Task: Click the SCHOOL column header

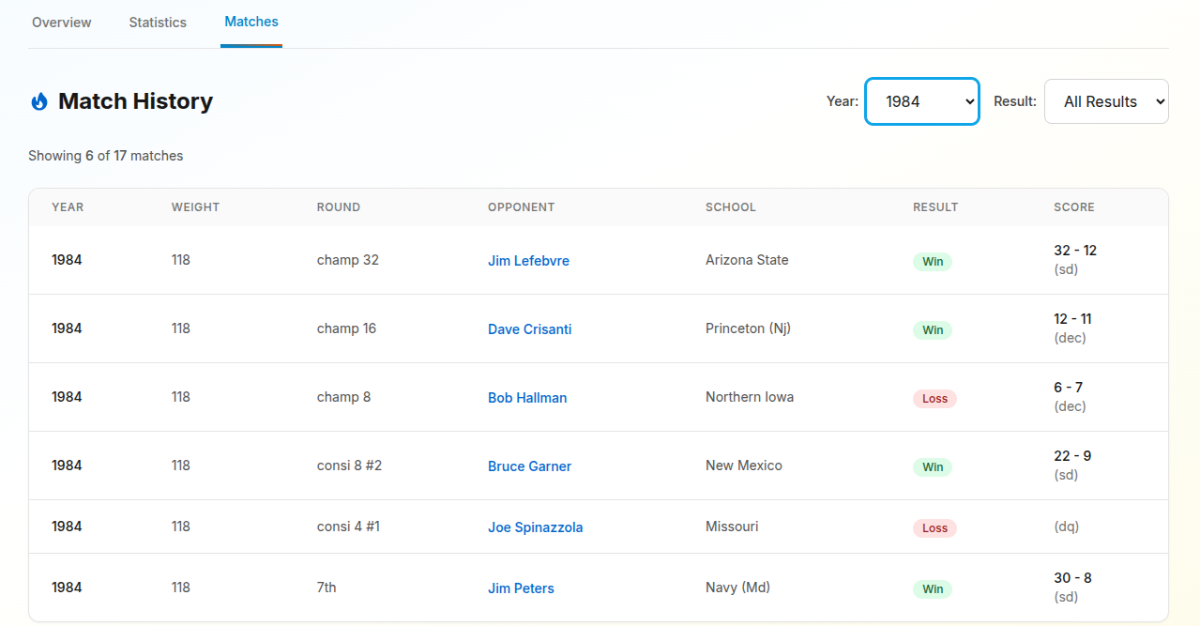Action: pyautogui.click(x=731, y=207)
